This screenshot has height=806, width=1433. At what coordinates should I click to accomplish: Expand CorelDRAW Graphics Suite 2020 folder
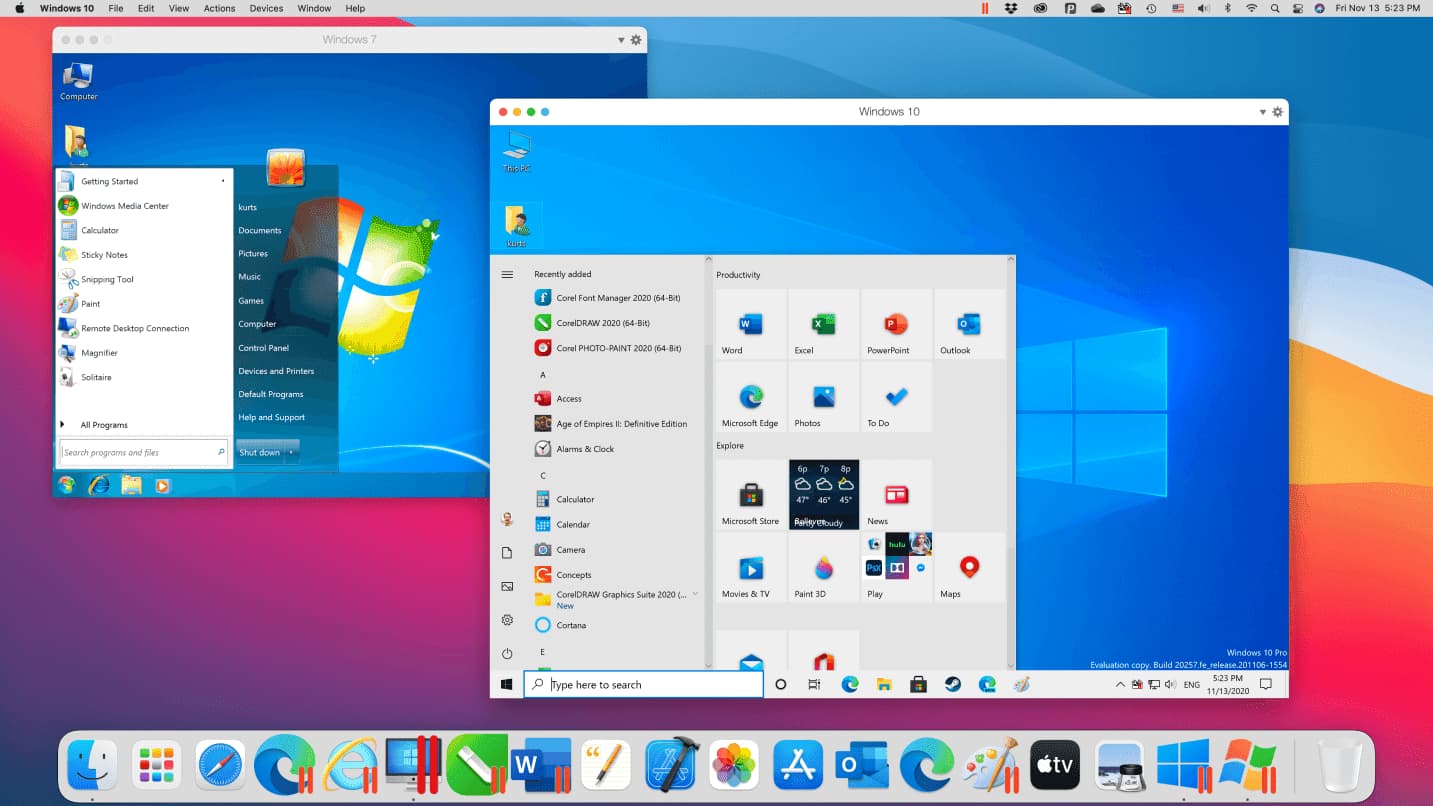(x=695, y=594)
